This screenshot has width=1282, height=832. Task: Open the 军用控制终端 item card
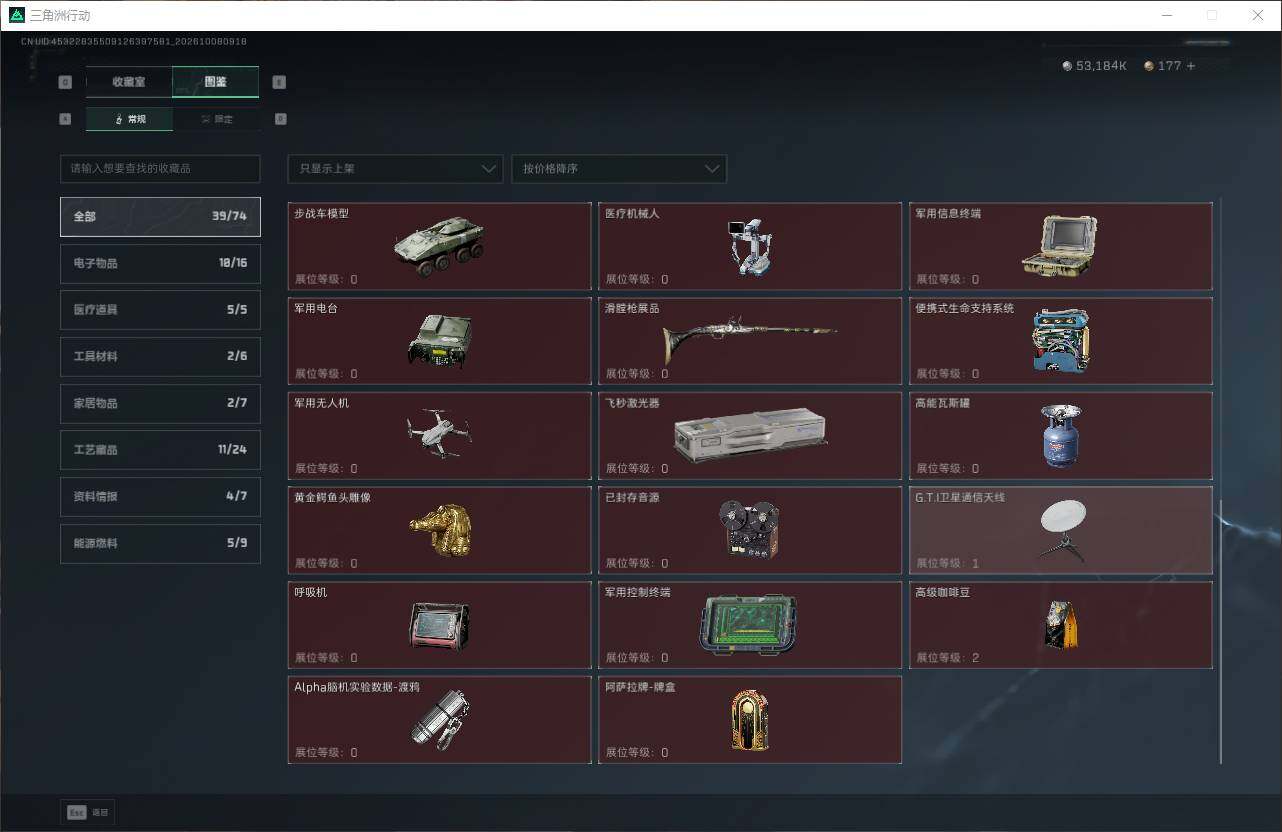[x=750, y=625]
